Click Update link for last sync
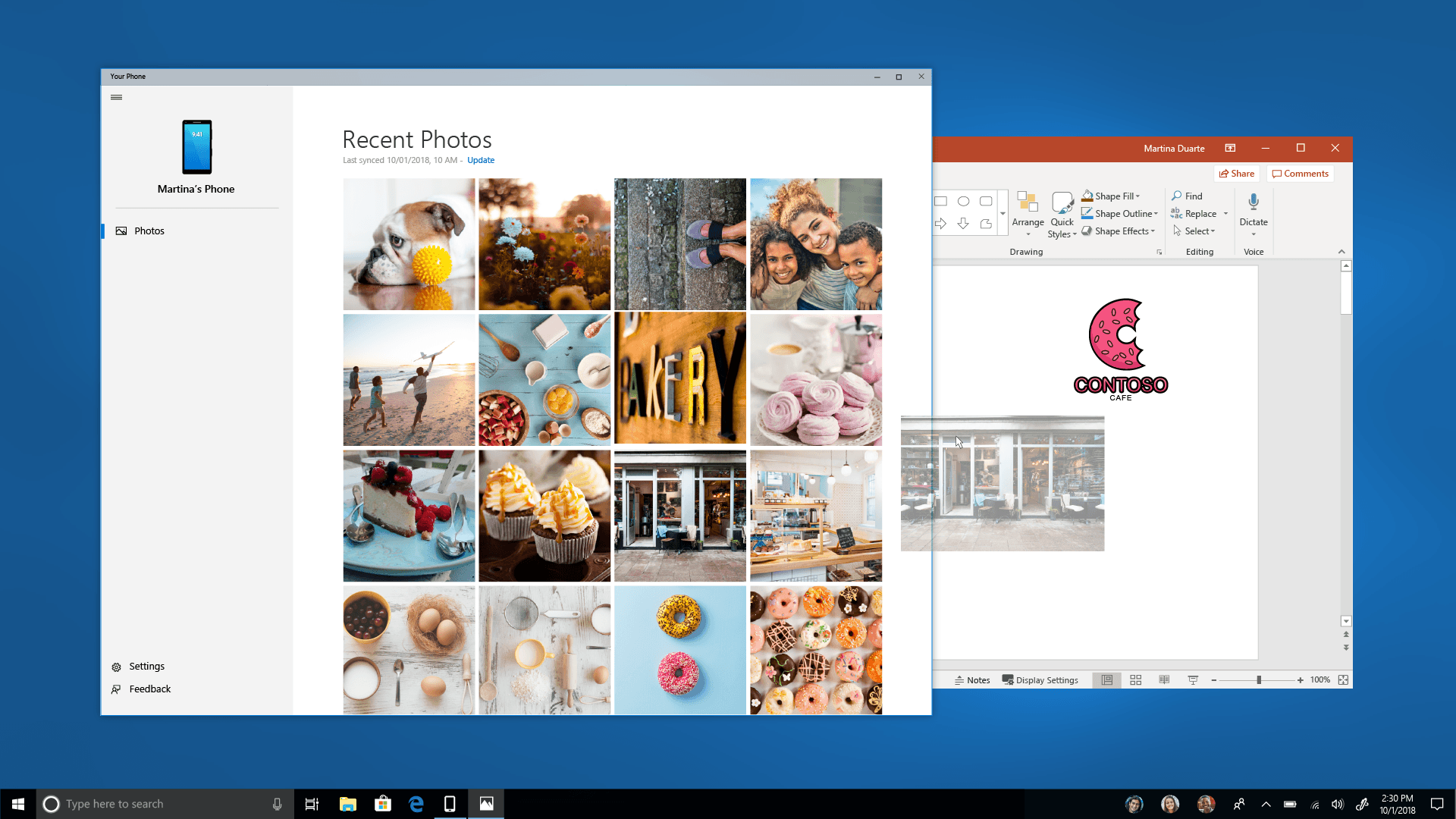 coord(480,160)
